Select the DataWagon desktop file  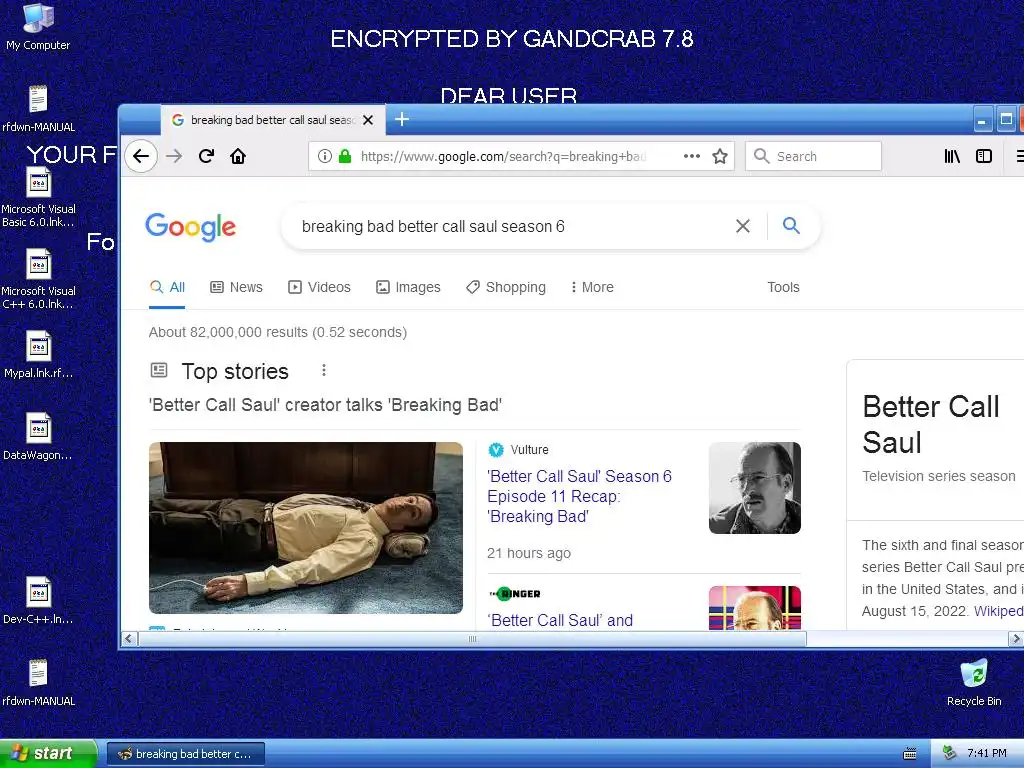coord(38,437)
